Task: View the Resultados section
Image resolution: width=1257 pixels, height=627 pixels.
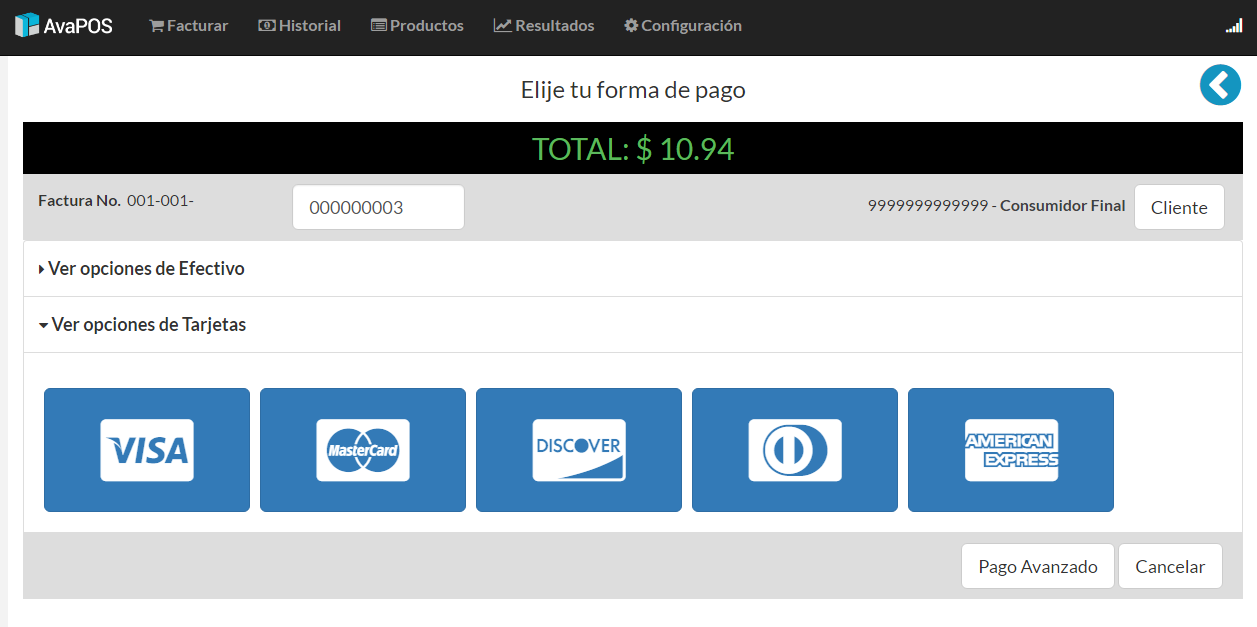Action: pos(544,26)
